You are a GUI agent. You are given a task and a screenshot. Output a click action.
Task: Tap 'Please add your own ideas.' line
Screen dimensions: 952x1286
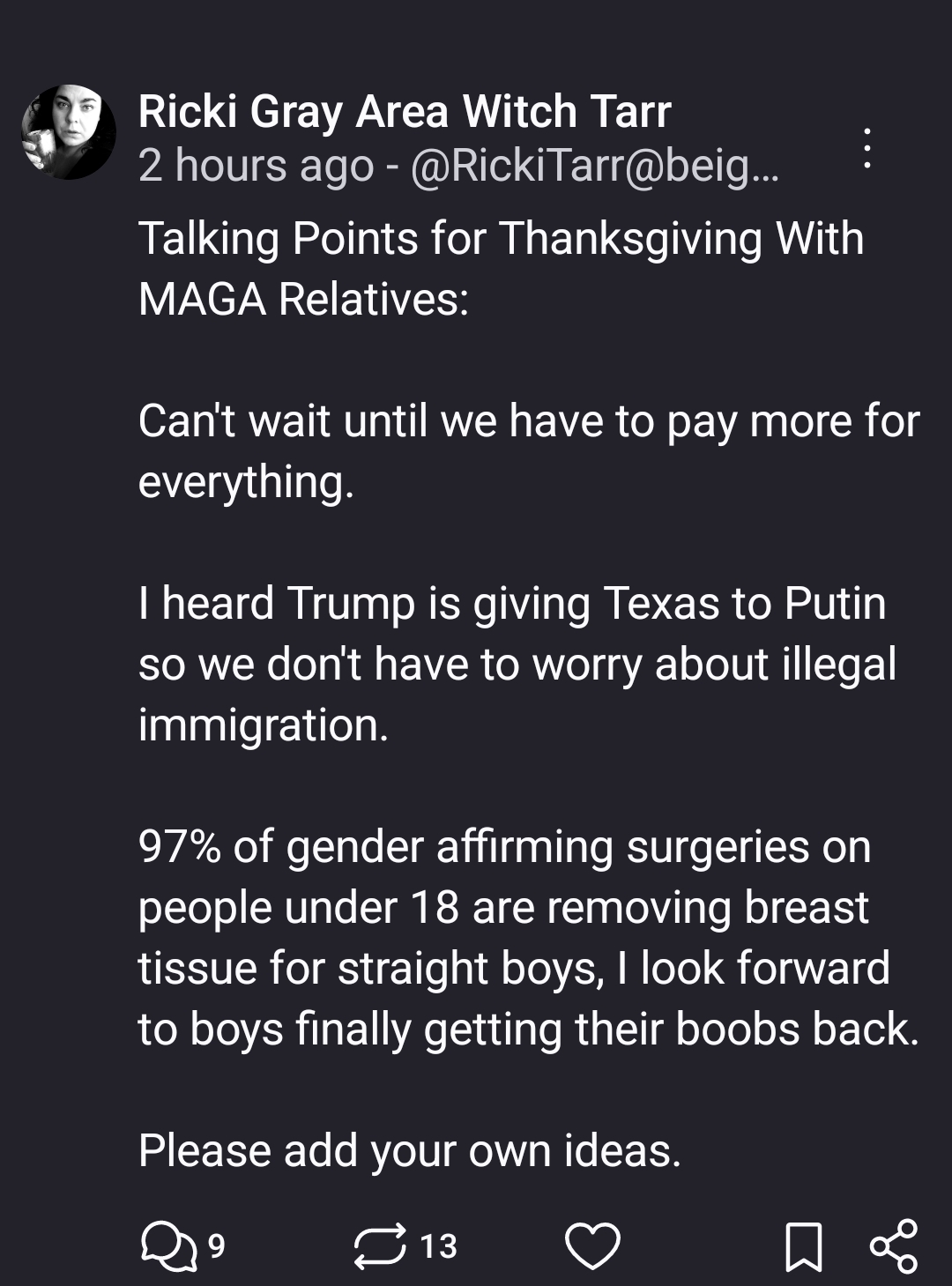tap(410, 1151)
